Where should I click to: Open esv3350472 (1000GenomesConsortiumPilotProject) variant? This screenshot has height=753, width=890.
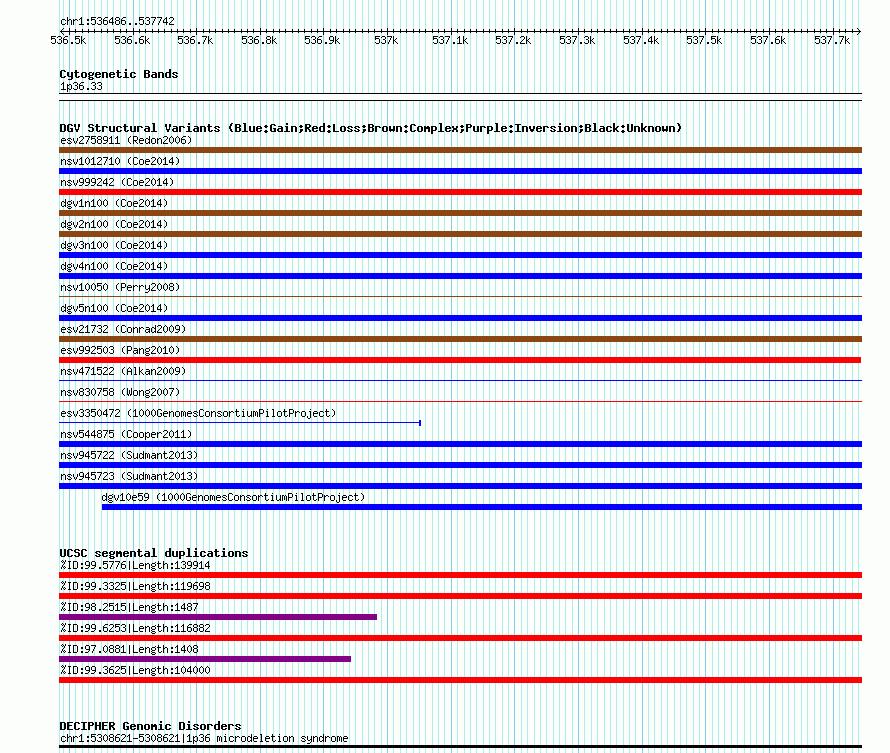pyautogui.click(x=198, y=413)
